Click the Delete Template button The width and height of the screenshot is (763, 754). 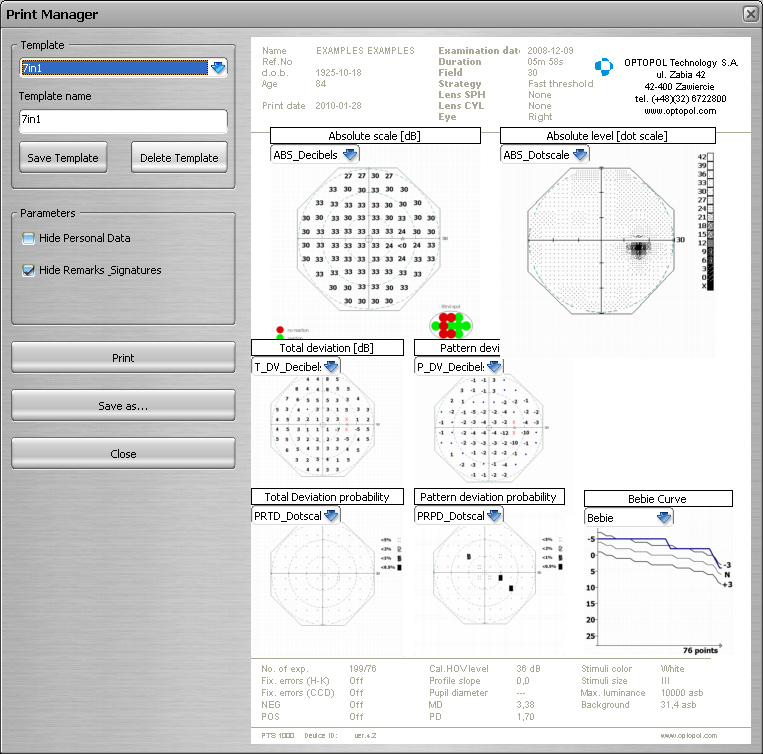click(x=179, y=158)
